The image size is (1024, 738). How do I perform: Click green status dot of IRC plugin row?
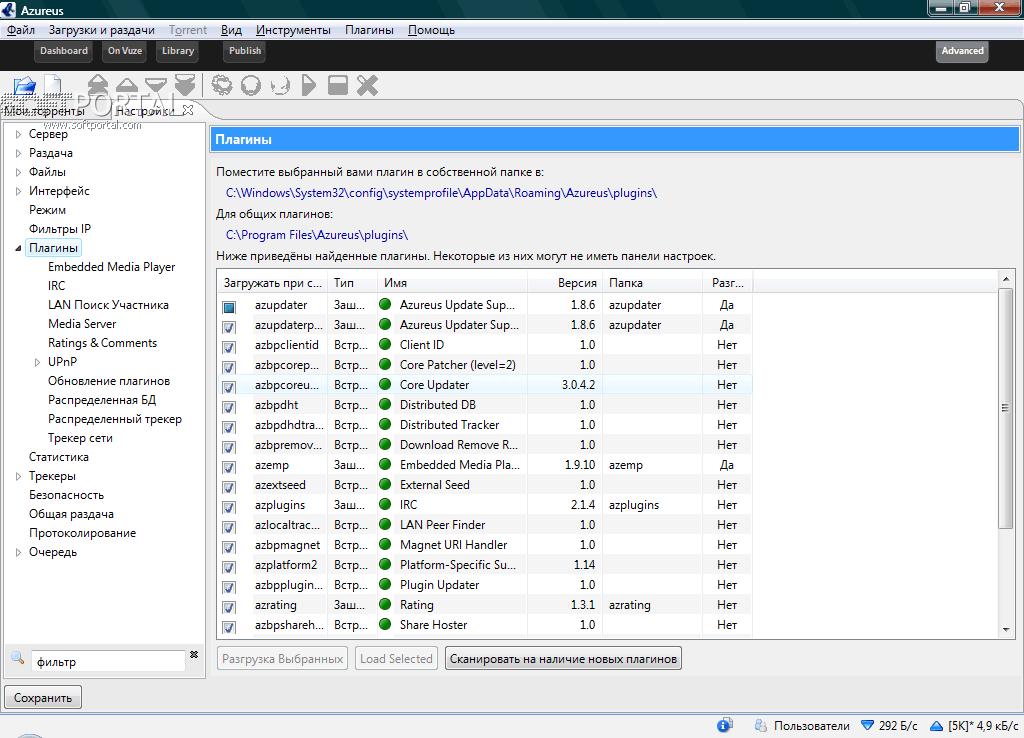pyautogui.click(x=385, y=504)
